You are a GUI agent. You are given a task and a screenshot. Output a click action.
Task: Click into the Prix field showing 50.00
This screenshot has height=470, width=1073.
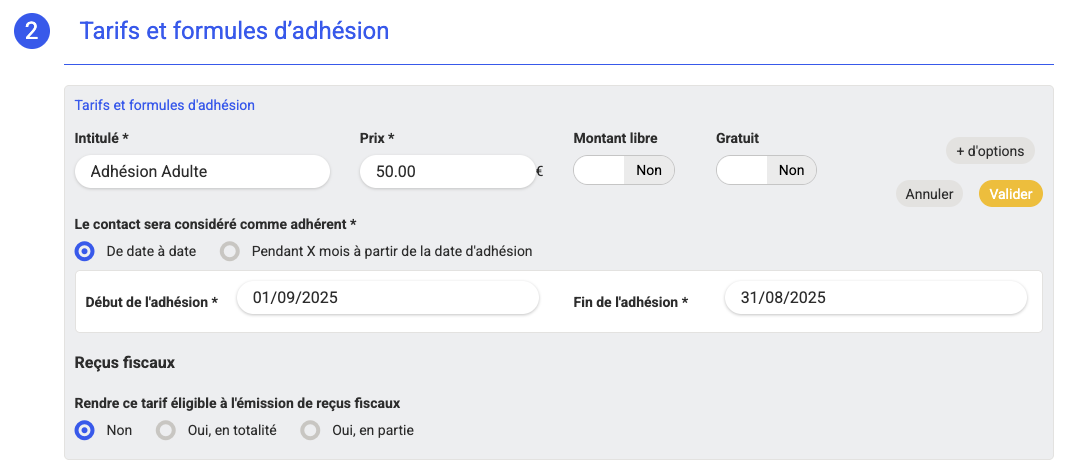pos(447,171)
